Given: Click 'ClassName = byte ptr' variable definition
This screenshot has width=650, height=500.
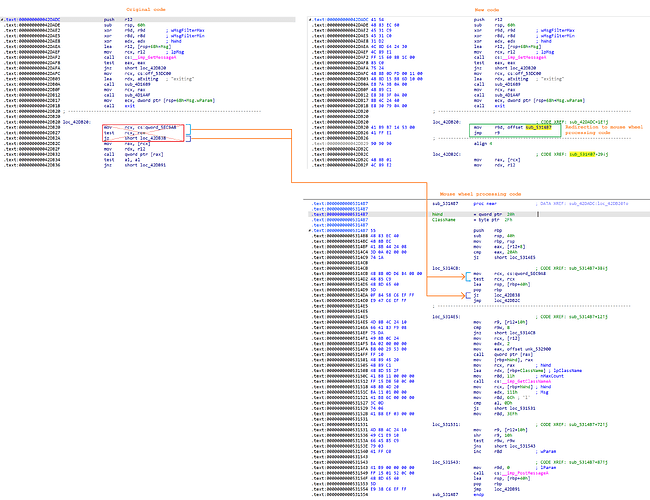Looking at the screenshot, I should pos(472,220).
